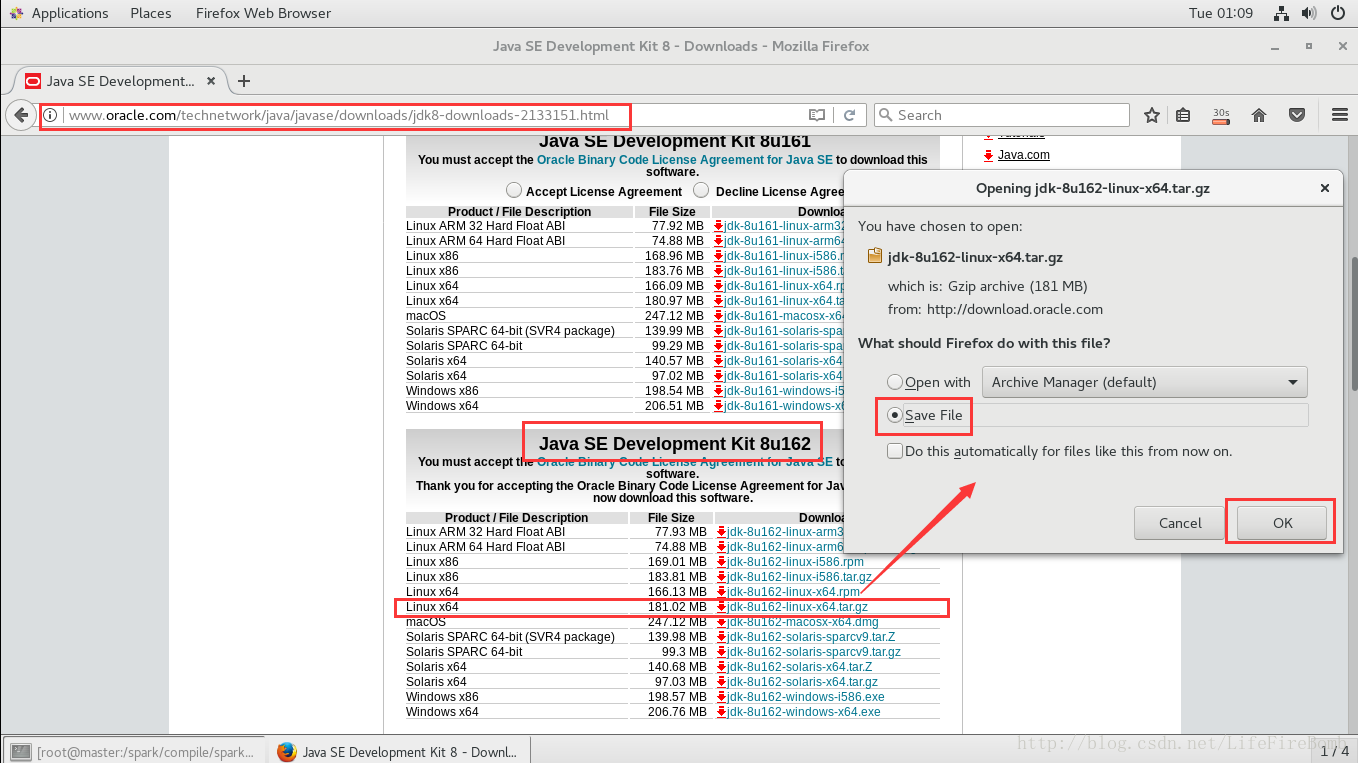Open the jdk-8u162-solaris-sparcv9.tar.Z link
This screenshot has width=1358, height=763.
tap(811, 637)
